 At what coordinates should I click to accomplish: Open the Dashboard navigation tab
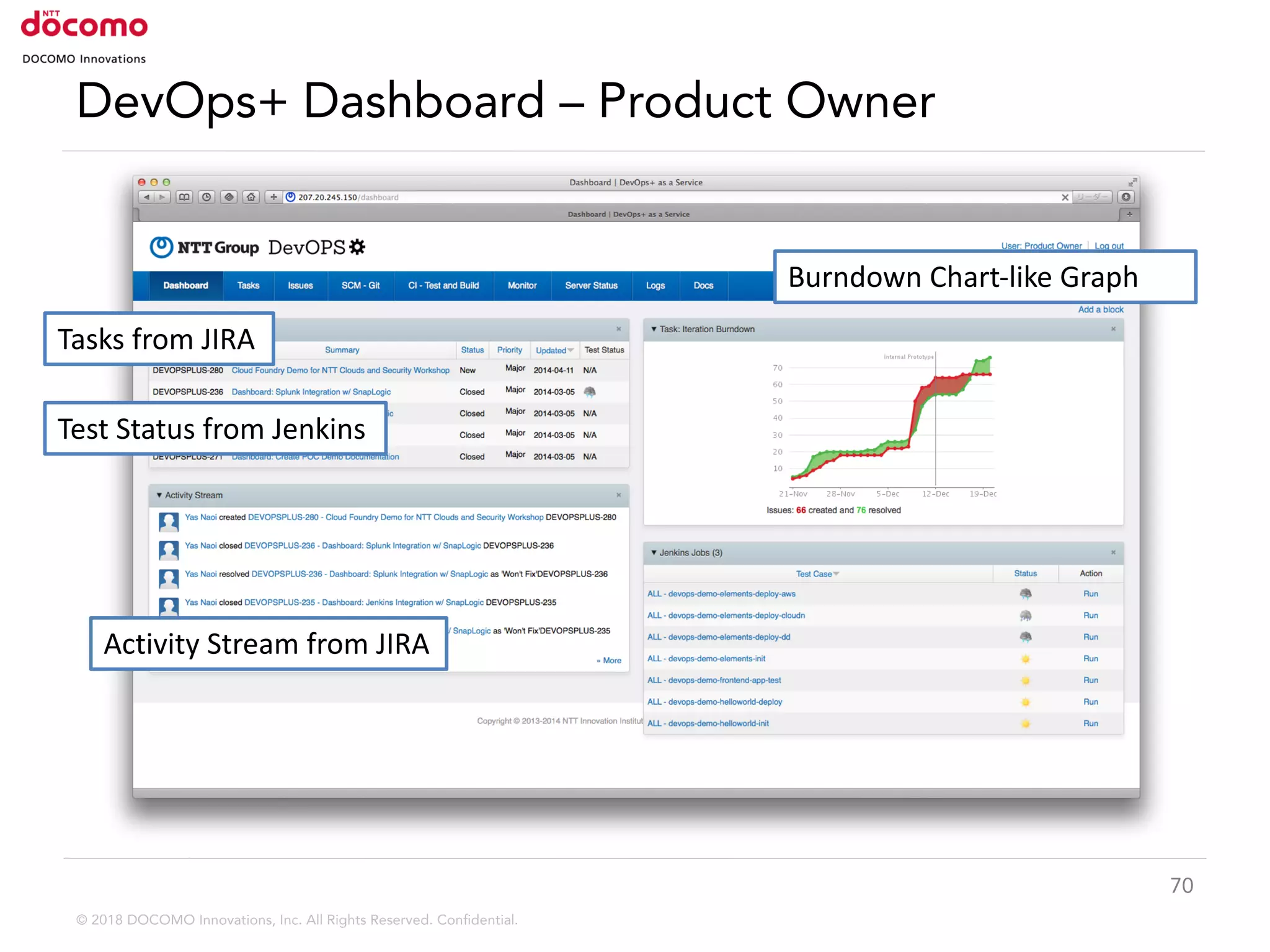(x=185, y=286)
